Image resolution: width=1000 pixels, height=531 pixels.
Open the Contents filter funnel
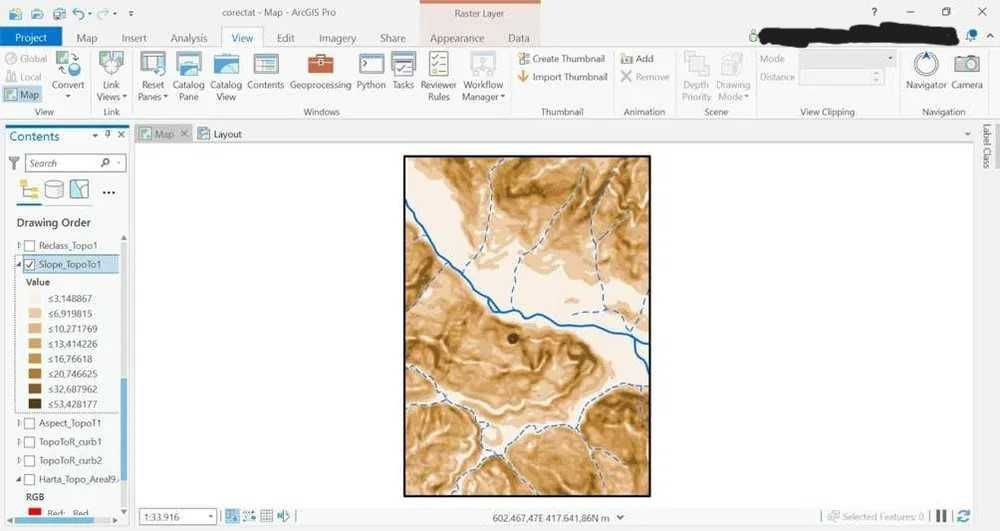coord(13,163)
